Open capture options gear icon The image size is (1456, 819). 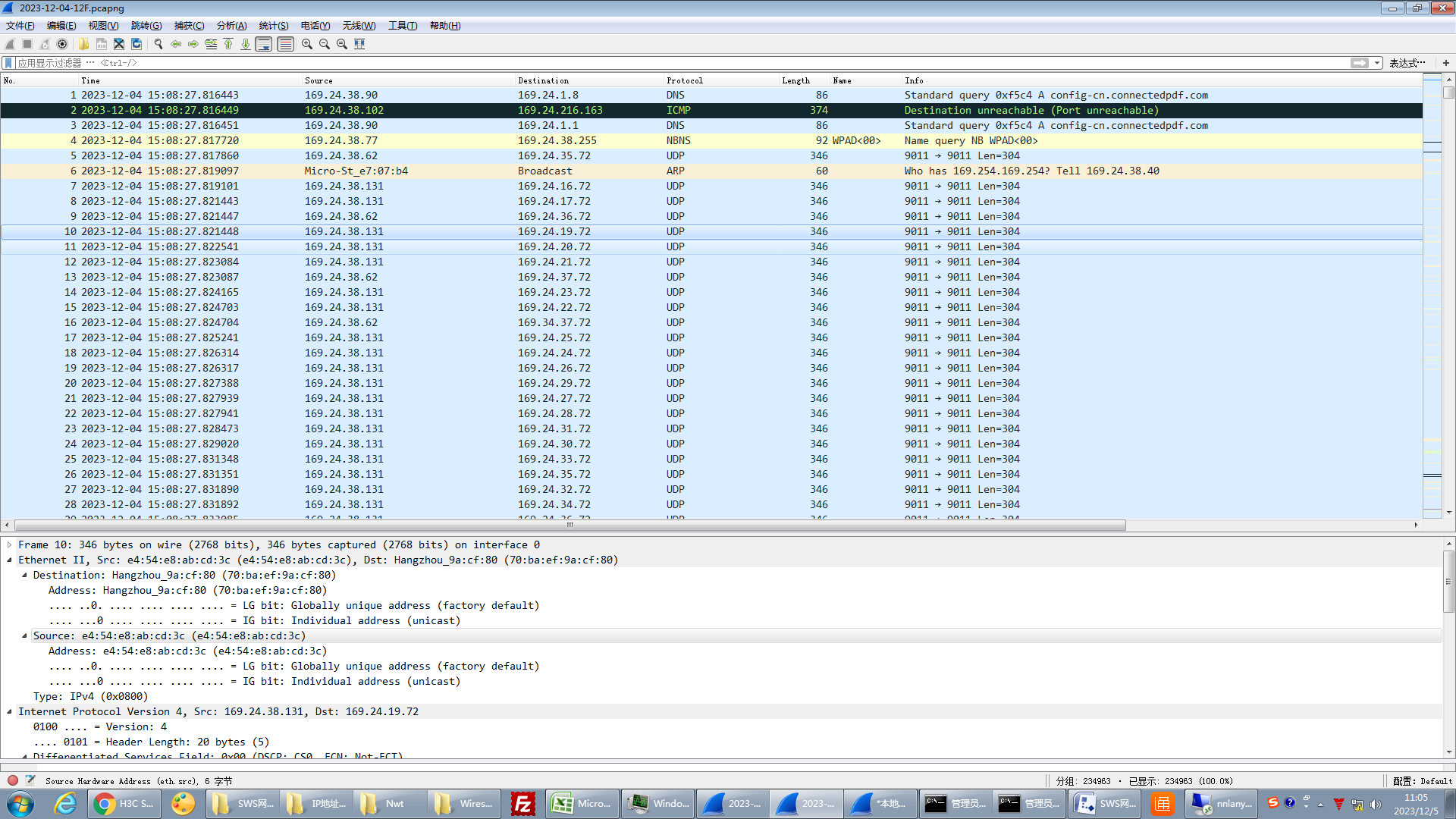(62, 44)
